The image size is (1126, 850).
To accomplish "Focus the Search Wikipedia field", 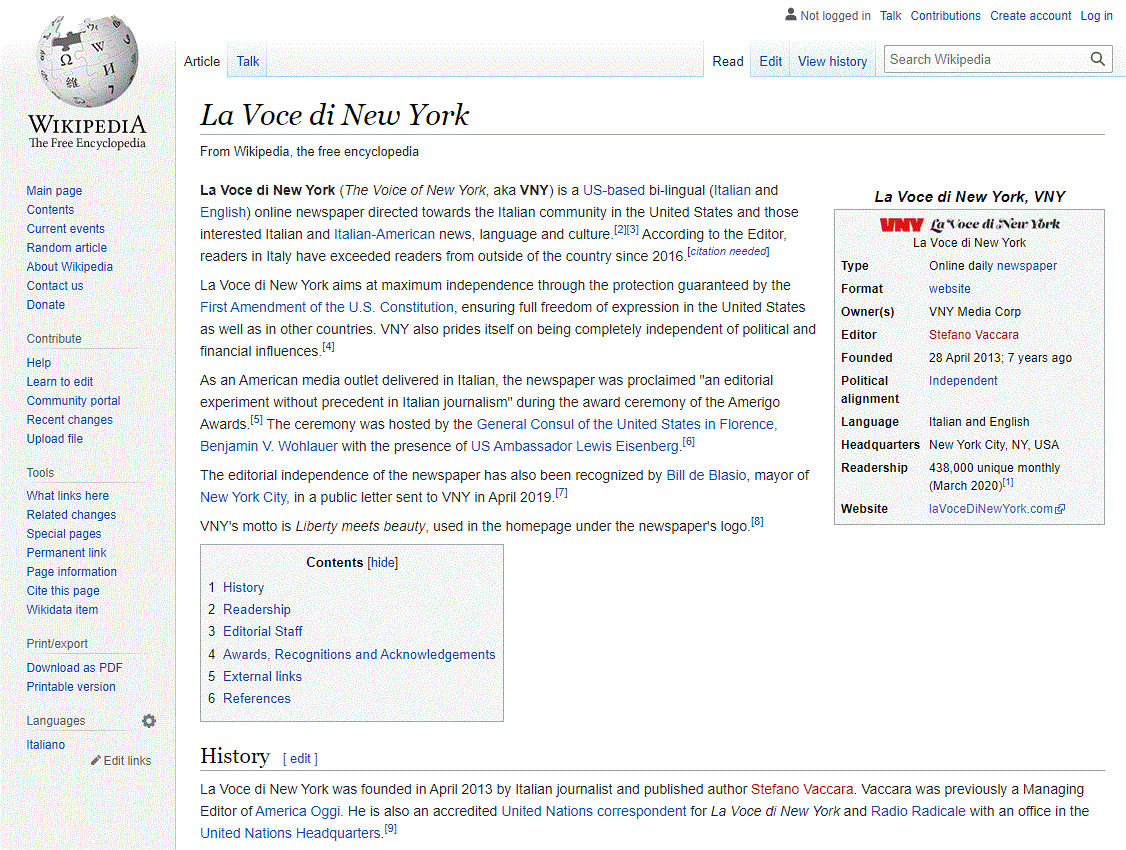I will coord(987,60).
